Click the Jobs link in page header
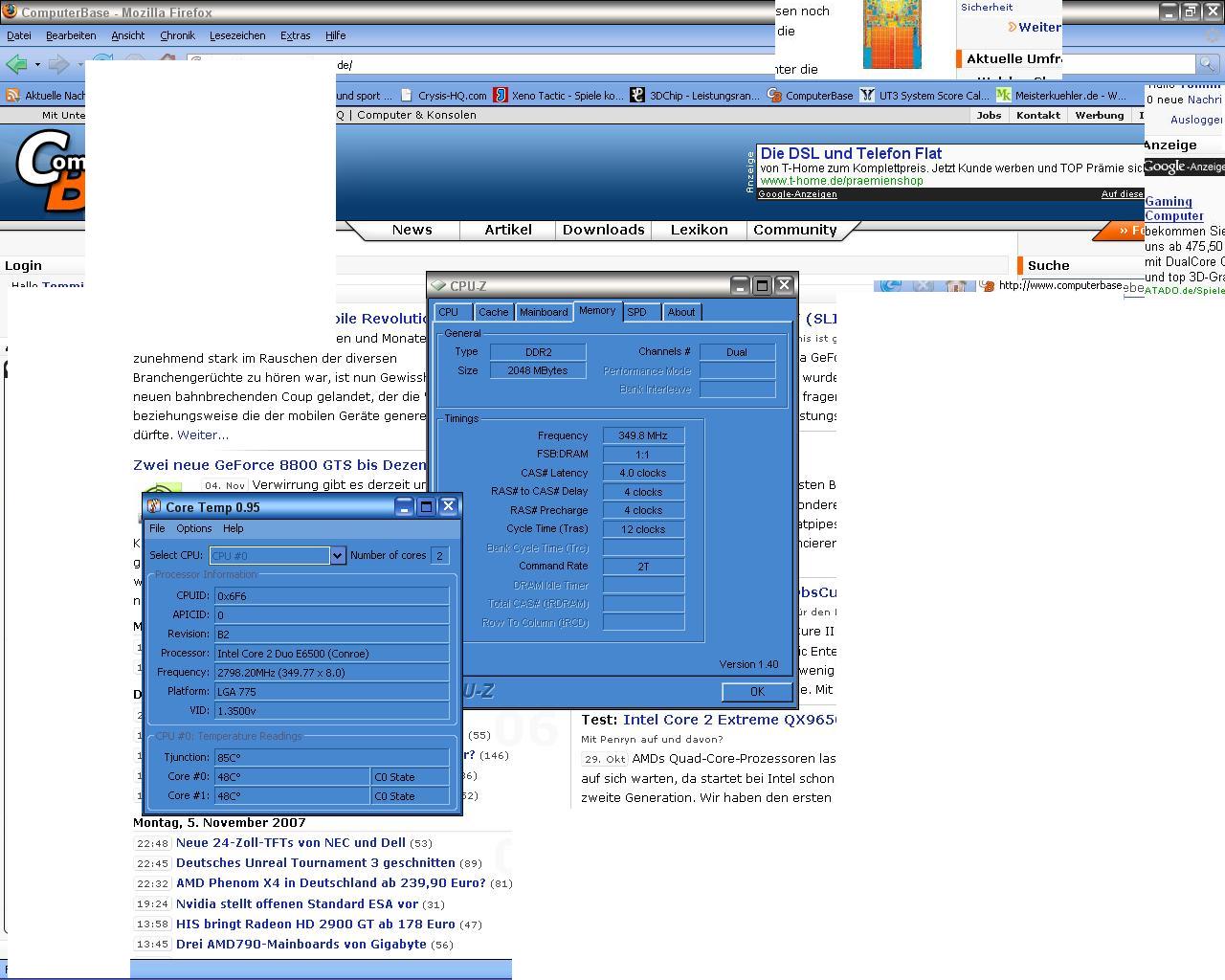This screenshot has height=980, width=1225. tap(989, 115)
